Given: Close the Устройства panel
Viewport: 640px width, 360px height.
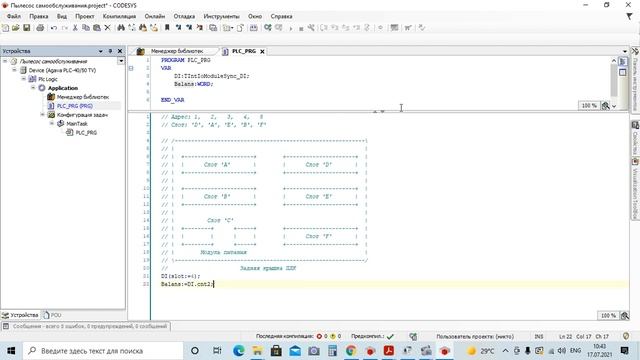Looking at the screenshot, I should click(120, 51).
